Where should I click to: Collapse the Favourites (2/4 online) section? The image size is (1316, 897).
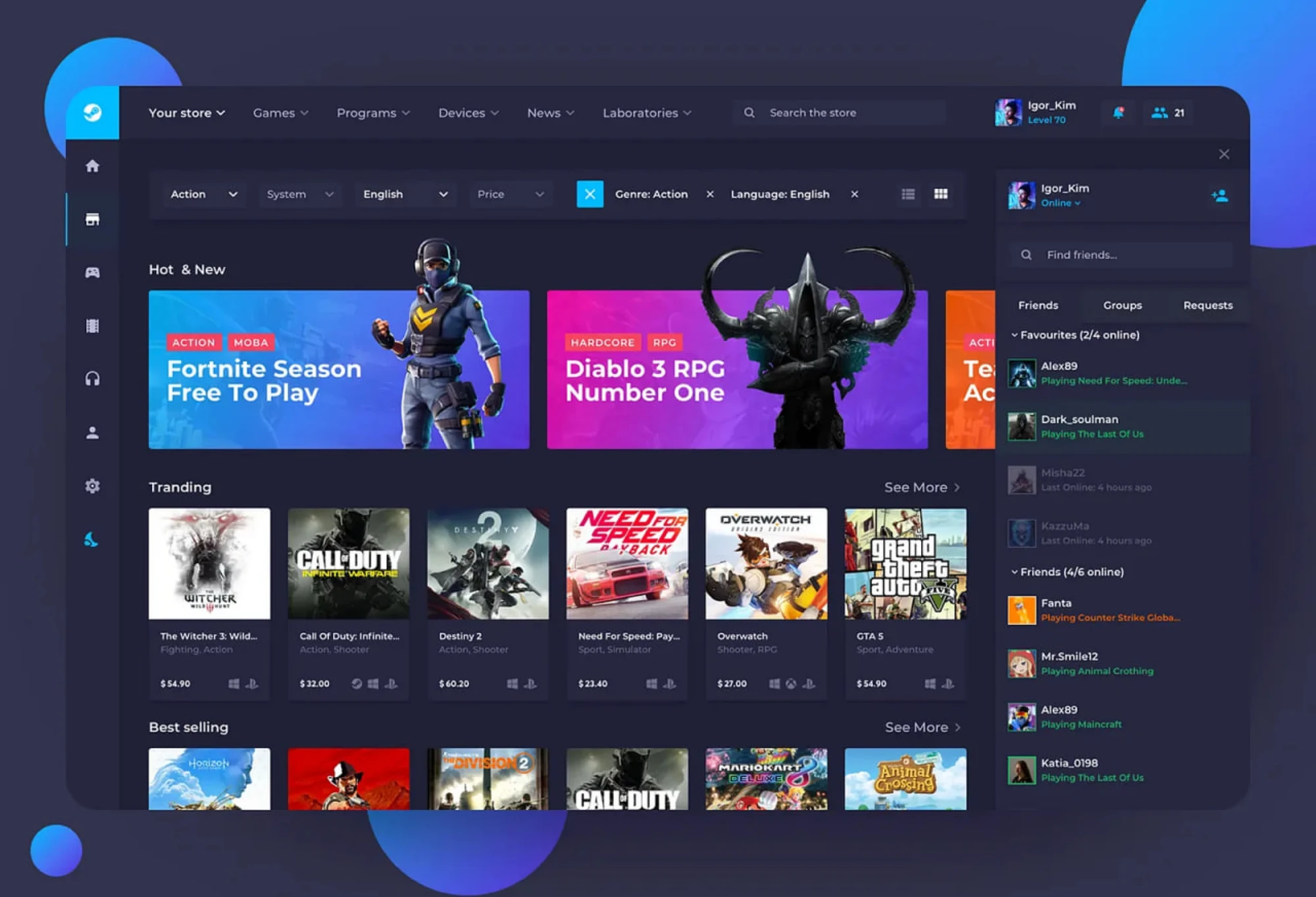click(1075, 335)
